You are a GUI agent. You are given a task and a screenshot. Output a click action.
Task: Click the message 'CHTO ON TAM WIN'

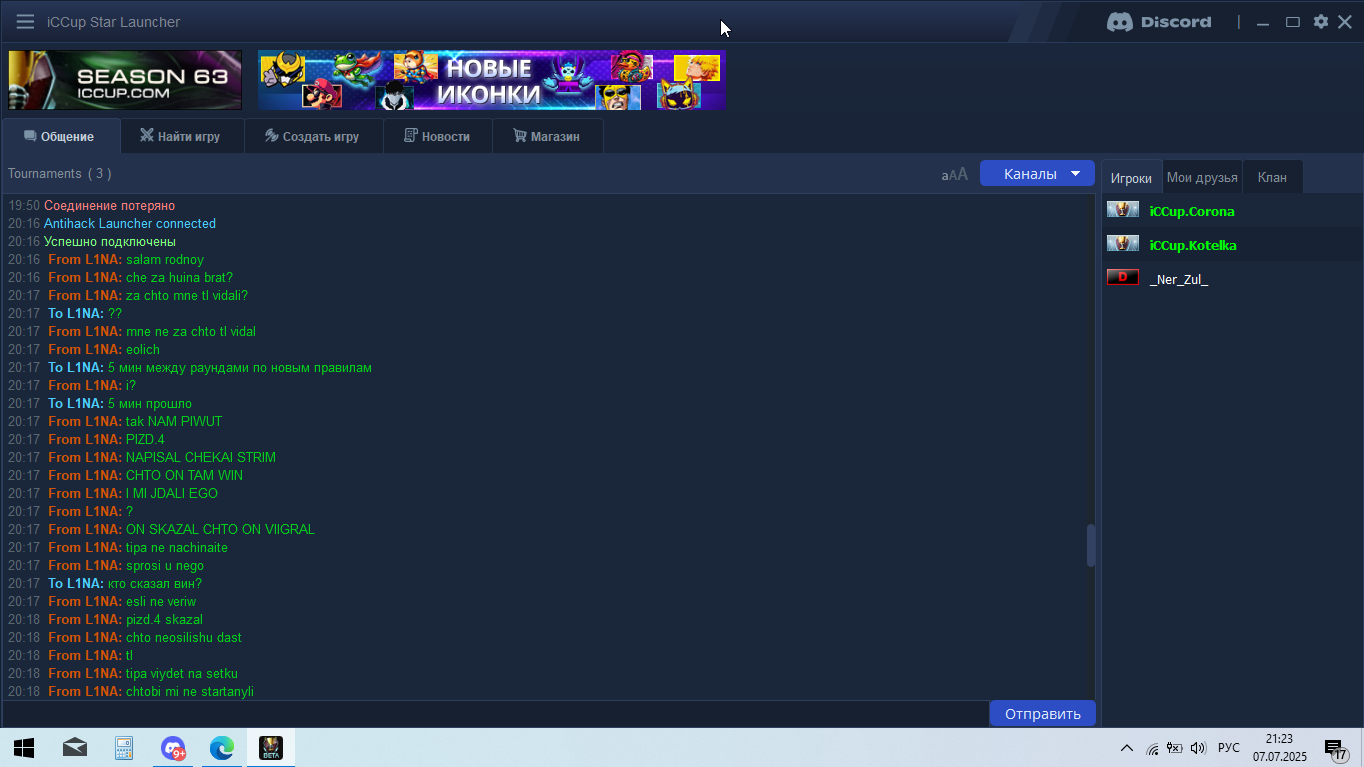pos(184,476)
